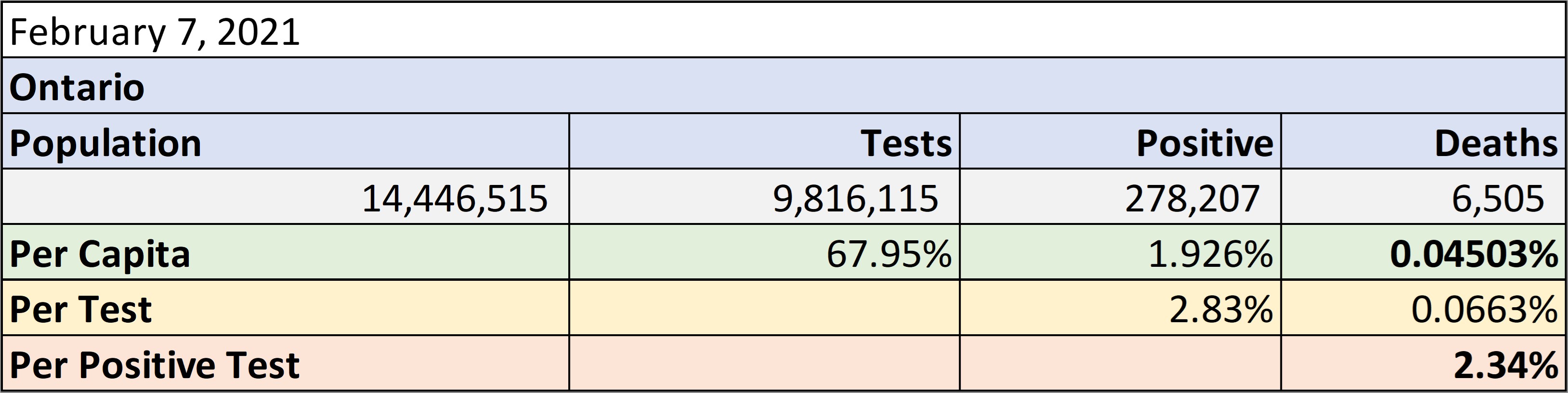Click the empty Per Test tests cell
The width and height of the screenshot is (1568, 393).
(765, 308)
